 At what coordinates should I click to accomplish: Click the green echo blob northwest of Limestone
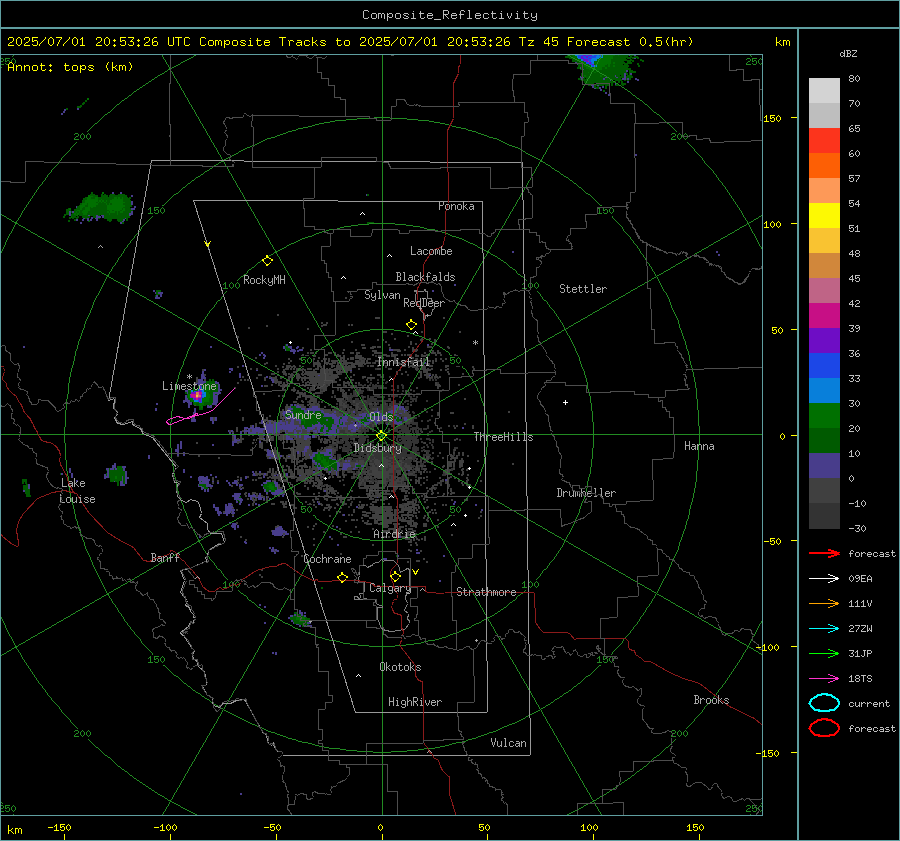[100, 207]
